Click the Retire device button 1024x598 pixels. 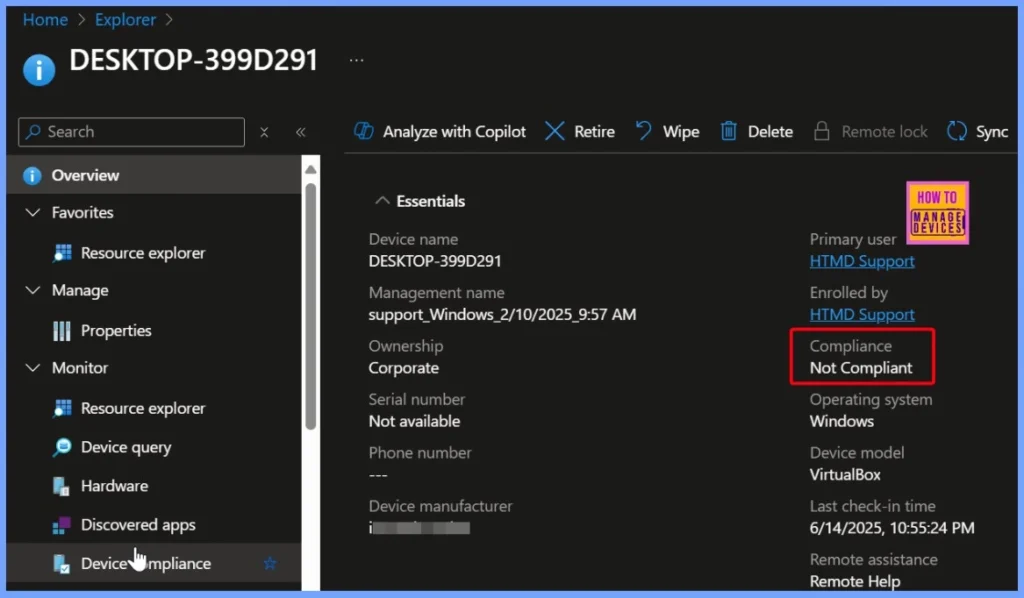pos(580,132)
